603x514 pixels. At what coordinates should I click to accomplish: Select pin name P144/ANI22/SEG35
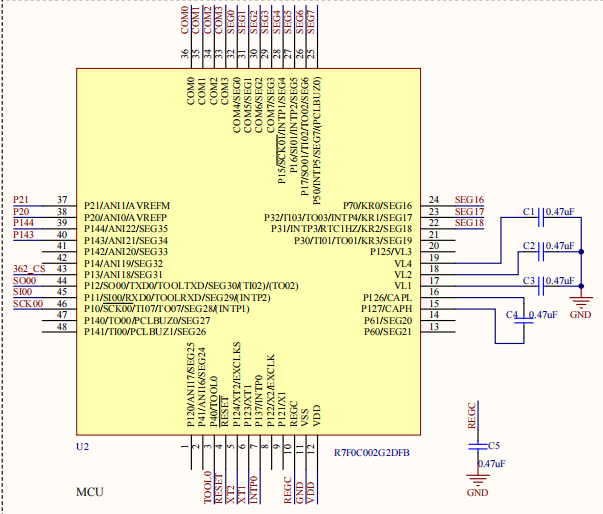(126, 229)
